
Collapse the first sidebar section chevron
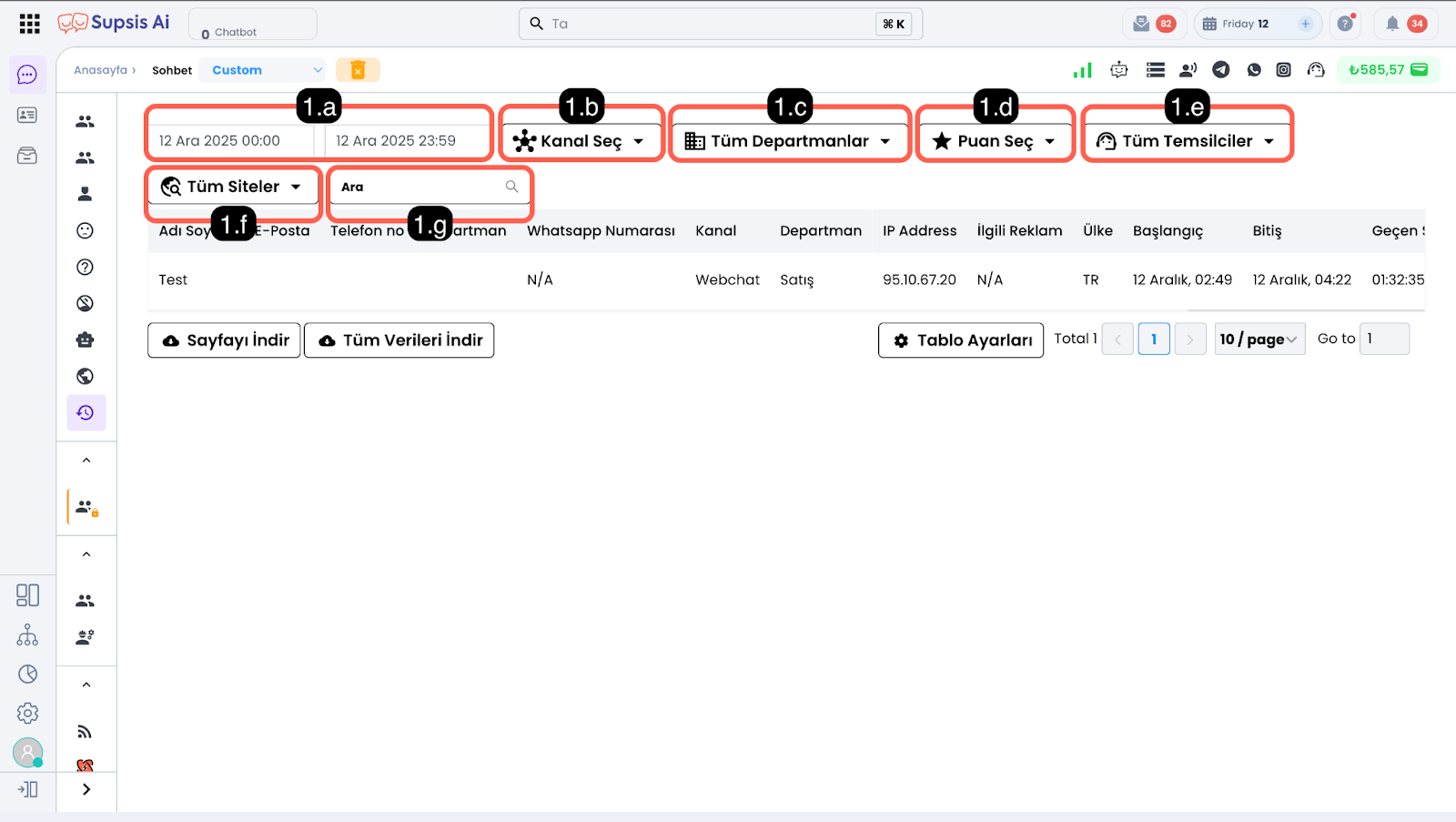[86, 461]
